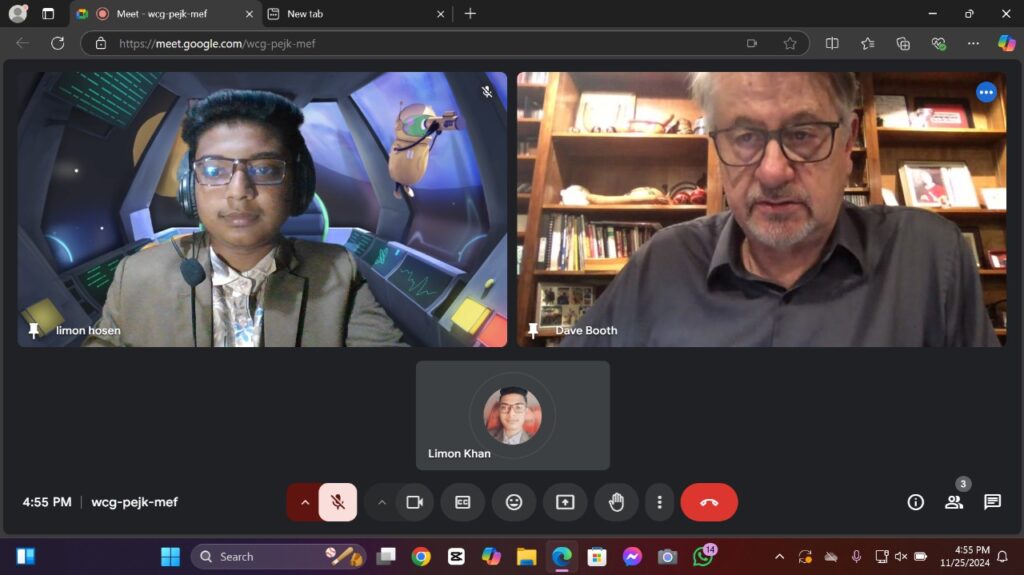Open options on Dave Booth's video tile

click(x=986, y=92)
